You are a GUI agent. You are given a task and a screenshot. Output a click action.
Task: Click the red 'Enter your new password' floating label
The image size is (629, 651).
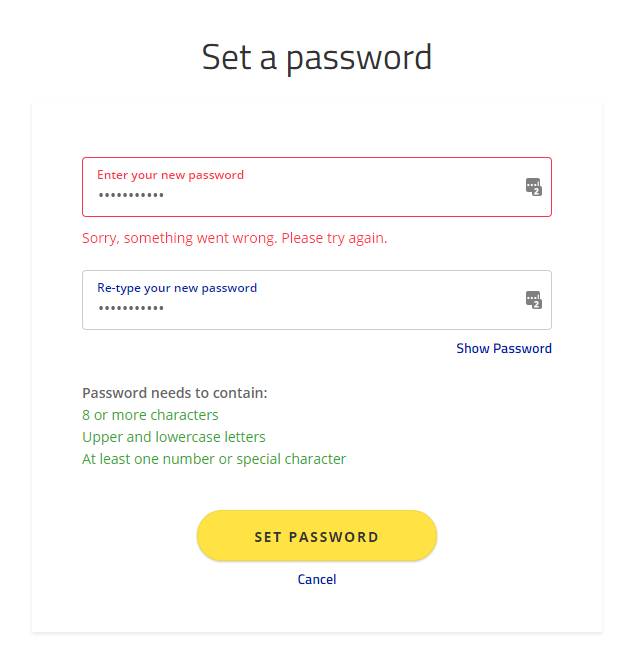(170, 174)
